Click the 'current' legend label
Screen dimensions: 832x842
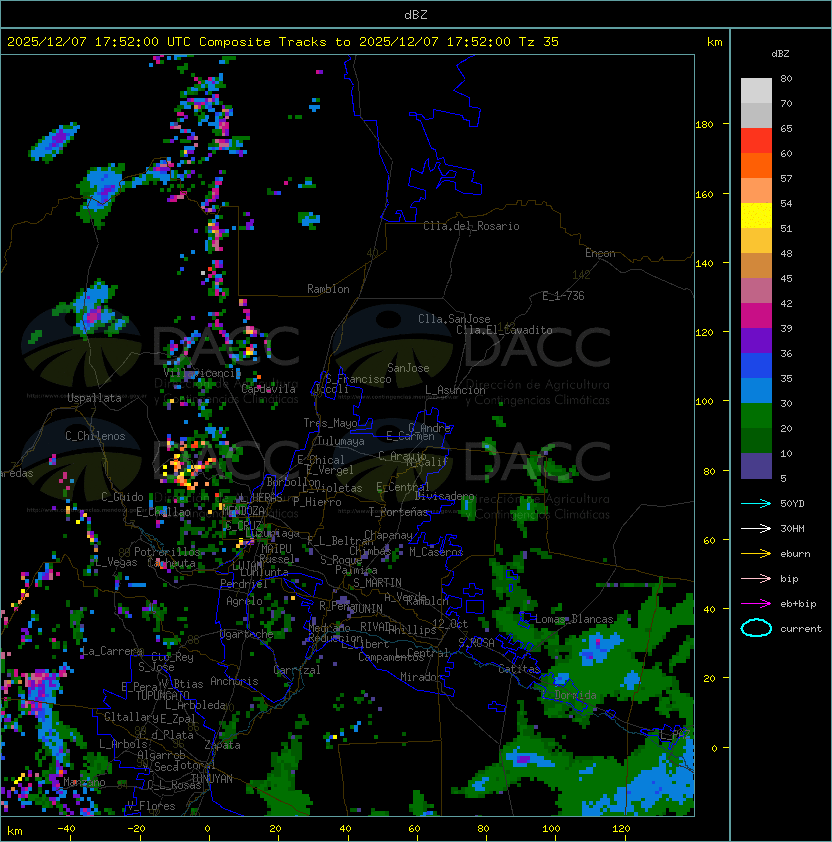pyautogui.click(x=801, y=628)
